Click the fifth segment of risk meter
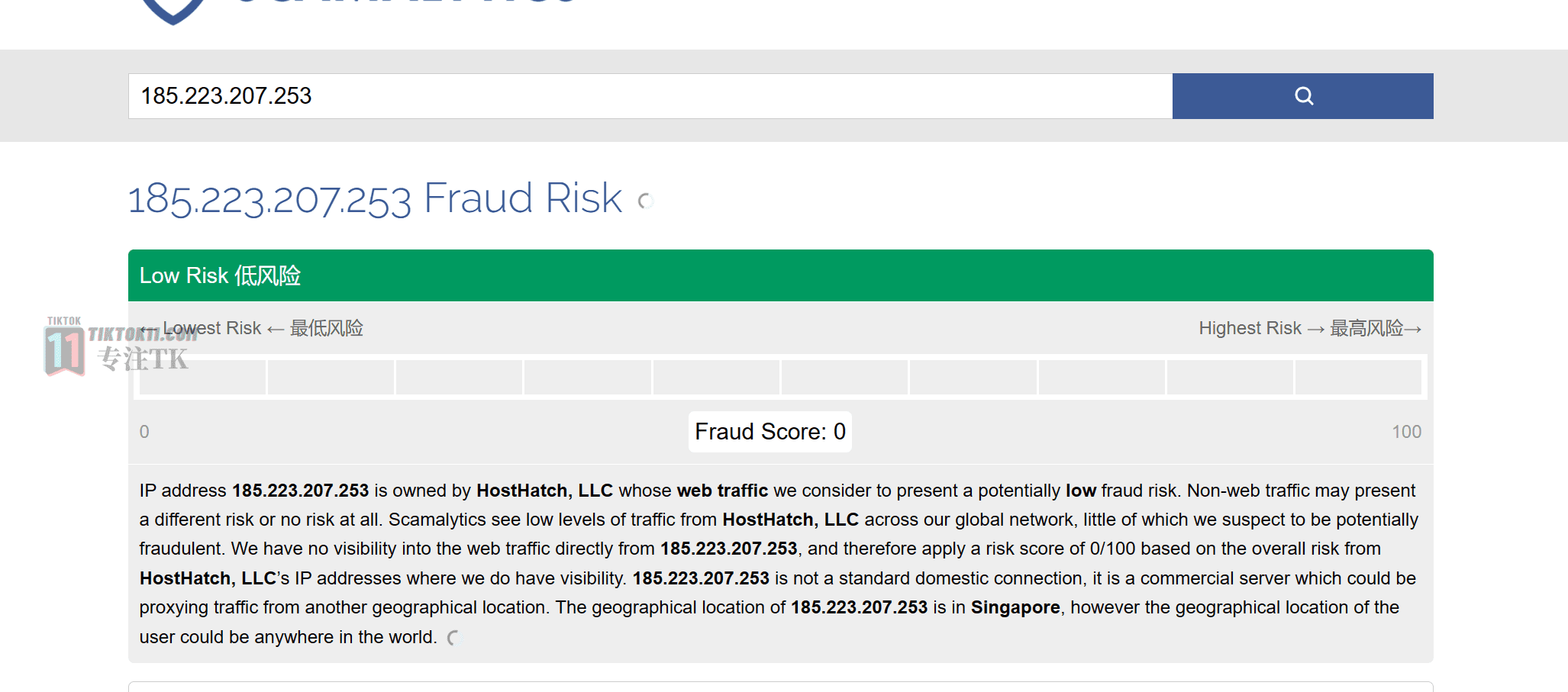Screen dimensions: 1568x692 [716, 377]
